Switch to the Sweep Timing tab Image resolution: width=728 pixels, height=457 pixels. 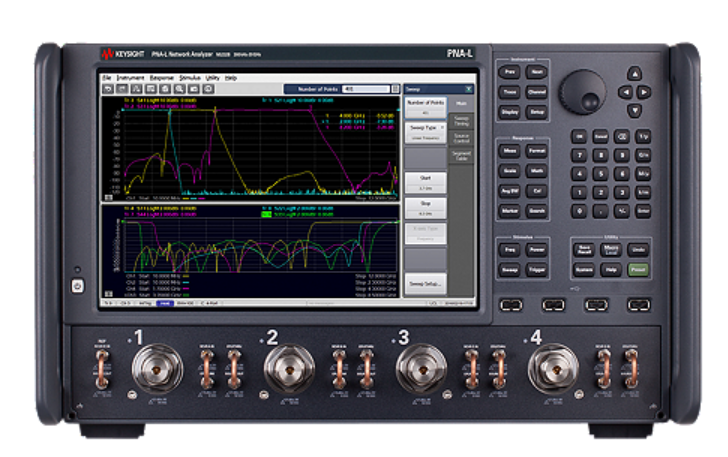462,121
